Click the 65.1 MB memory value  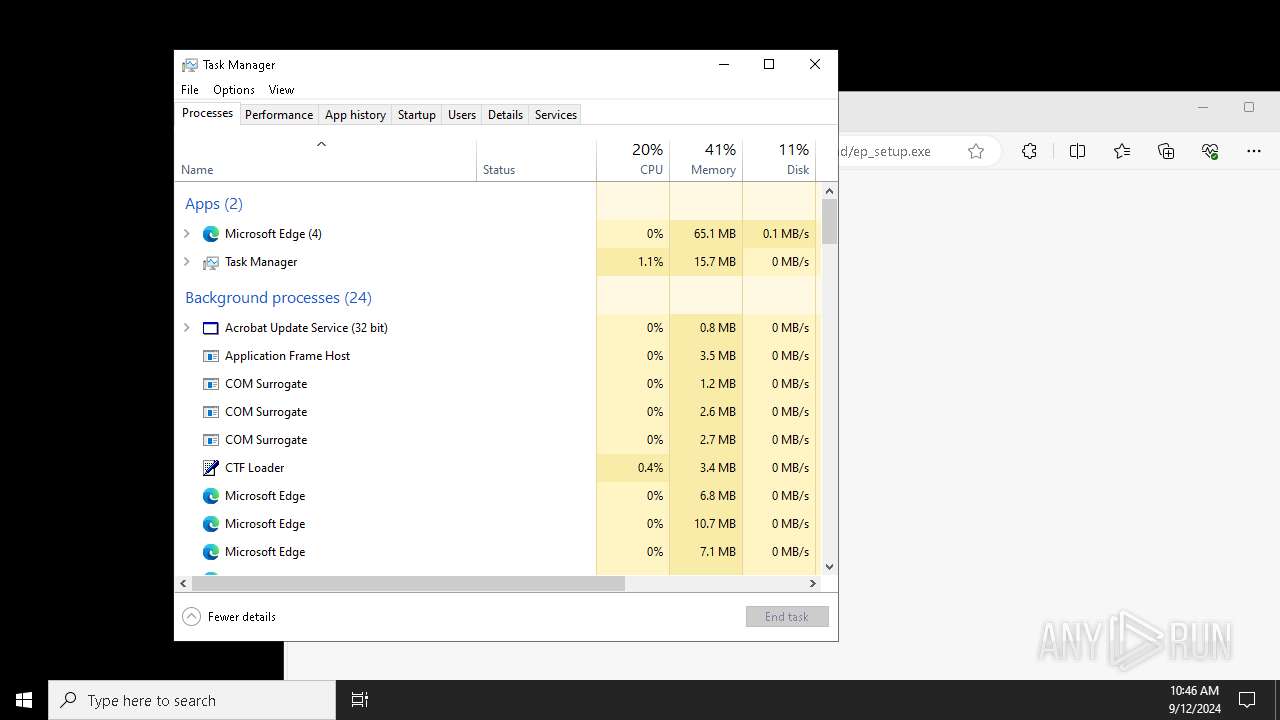[x=714, y=234]
